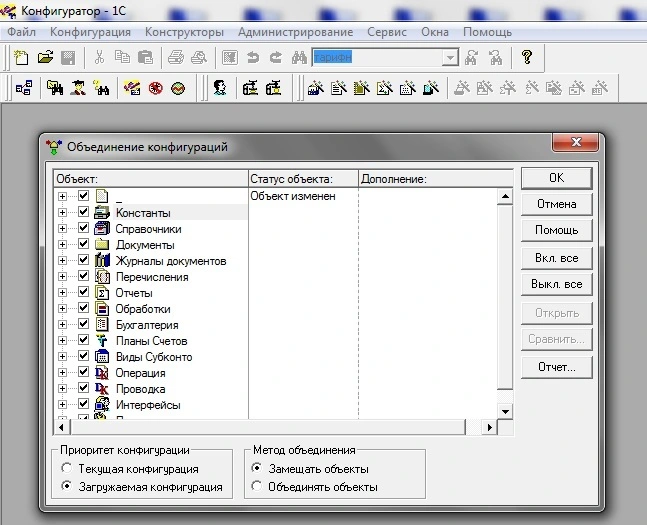Click the Open folder toolbar icon

coord(44,58)
